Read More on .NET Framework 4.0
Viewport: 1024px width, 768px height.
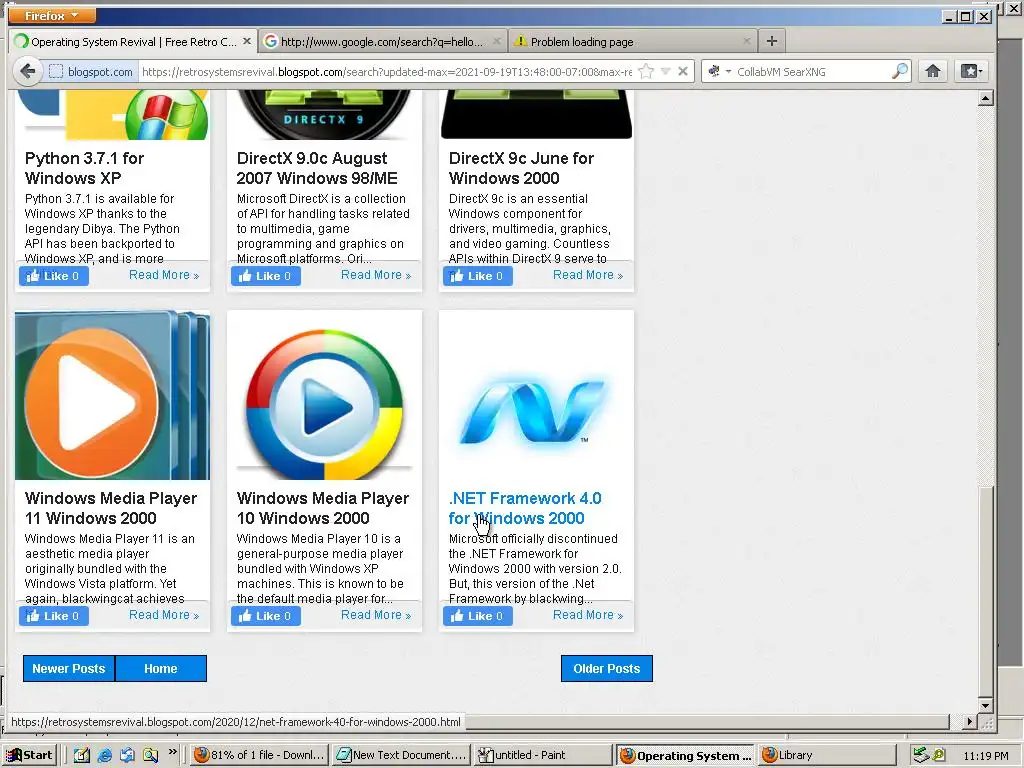tap(588, 615)
